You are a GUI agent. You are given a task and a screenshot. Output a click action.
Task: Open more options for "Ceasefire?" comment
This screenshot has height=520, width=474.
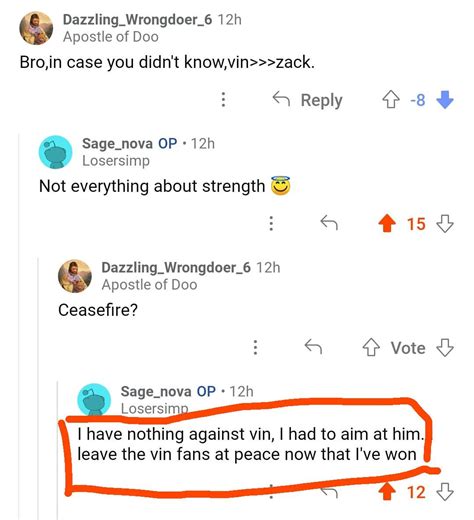click(x=255, y=347)
